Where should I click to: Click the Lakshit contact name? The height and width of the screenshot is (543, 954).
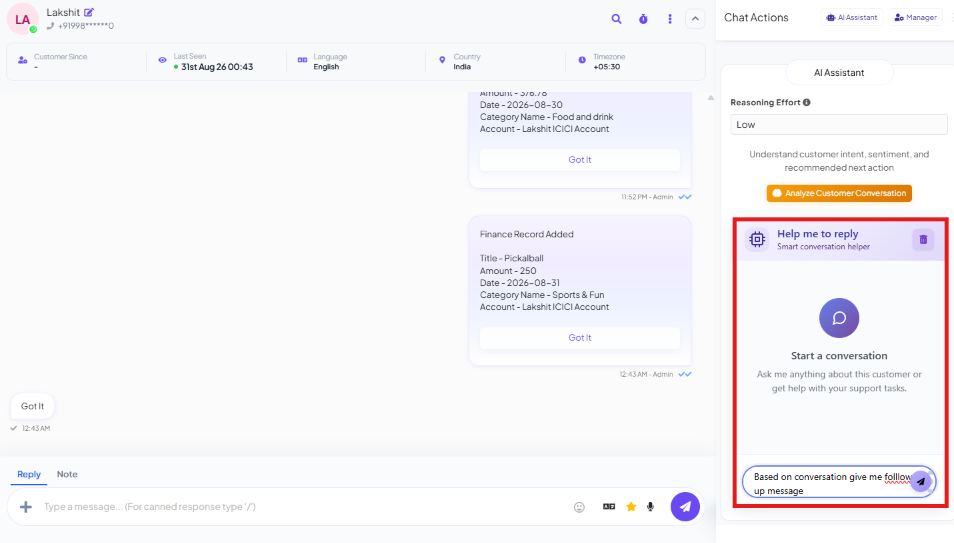click(x=63, y=12)
